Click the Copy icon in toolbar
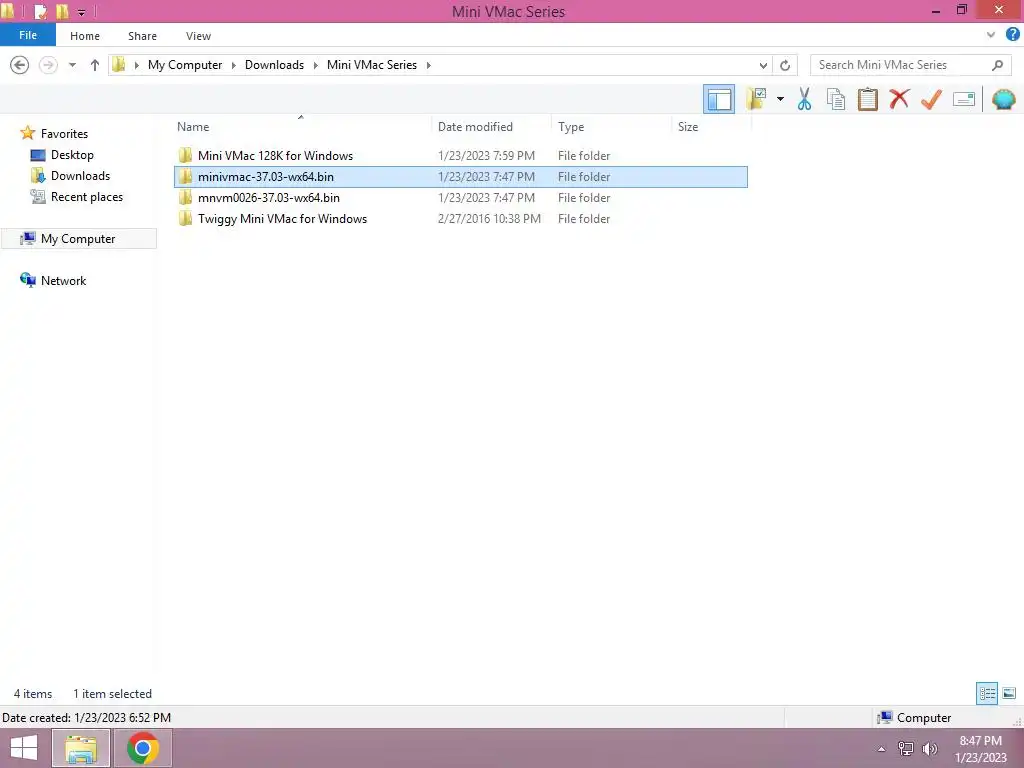1024x768 pixels. pyautogui.click(x=836, y=99)
